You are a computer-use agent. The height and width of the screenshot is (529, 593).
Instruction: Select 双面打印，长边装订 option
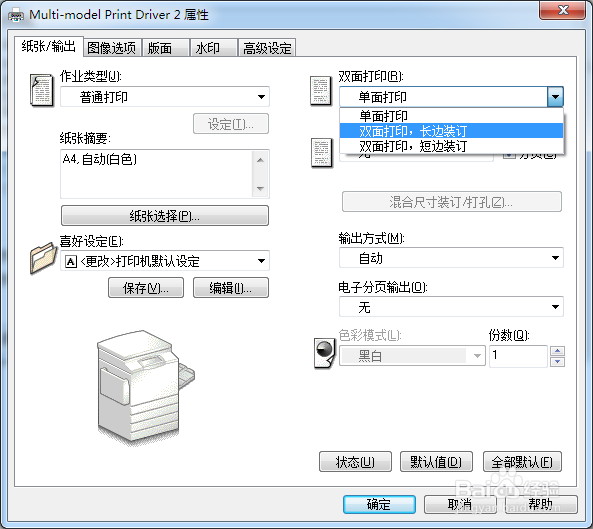(451, 131)
